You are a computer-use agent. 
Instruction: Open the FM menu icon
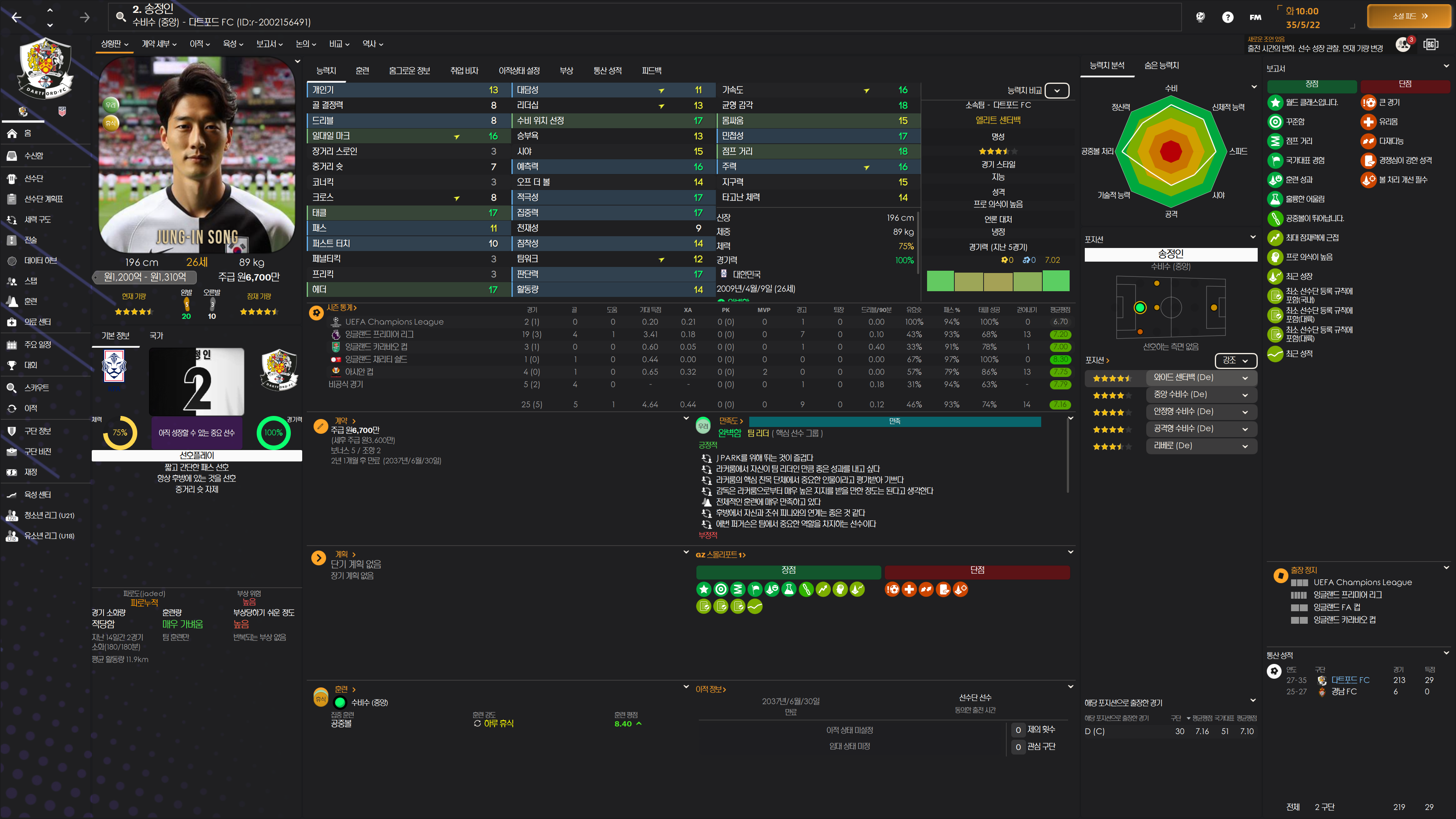(1255, 17)
